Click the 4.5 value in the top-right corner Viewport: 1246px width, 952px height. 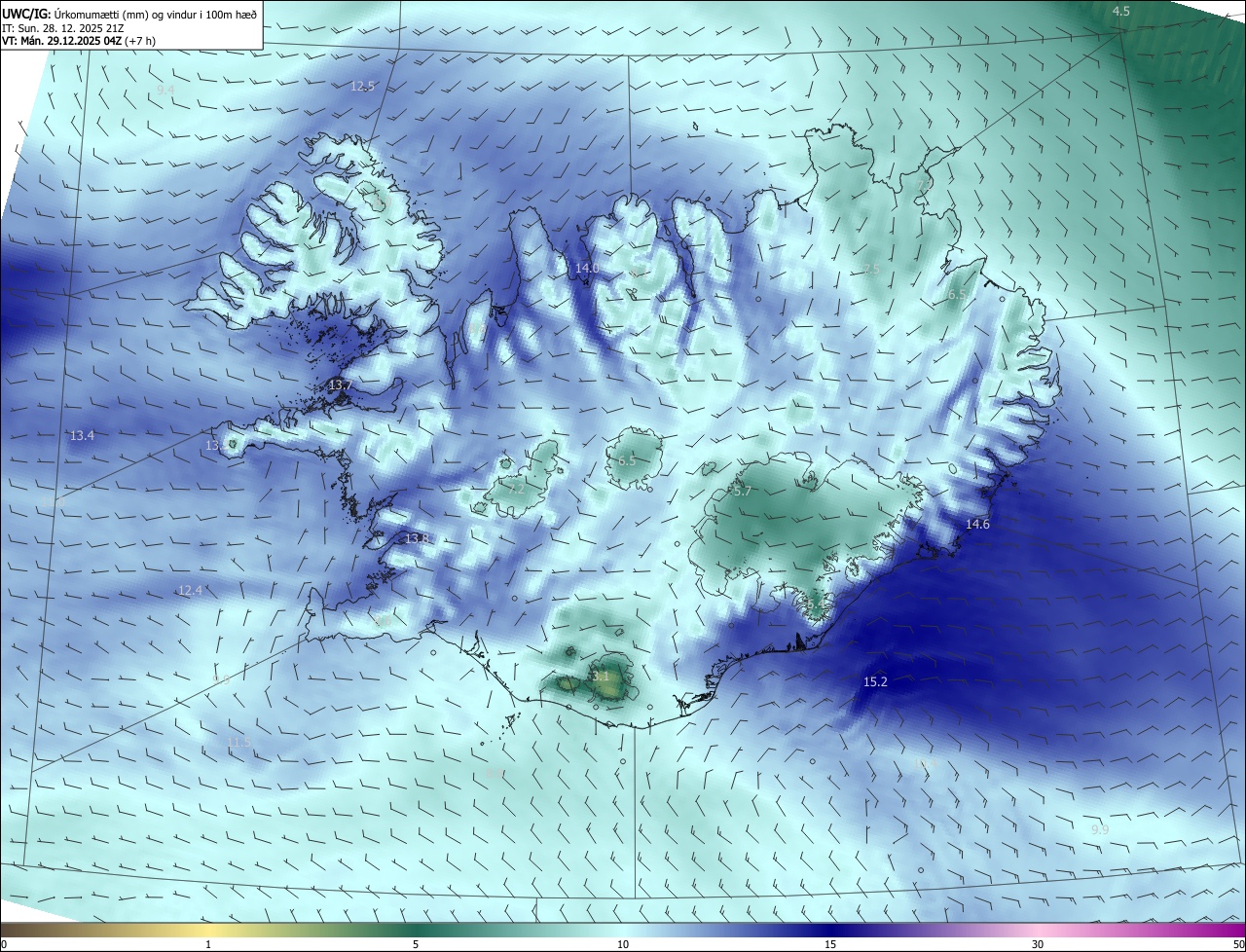point(1121,11)
